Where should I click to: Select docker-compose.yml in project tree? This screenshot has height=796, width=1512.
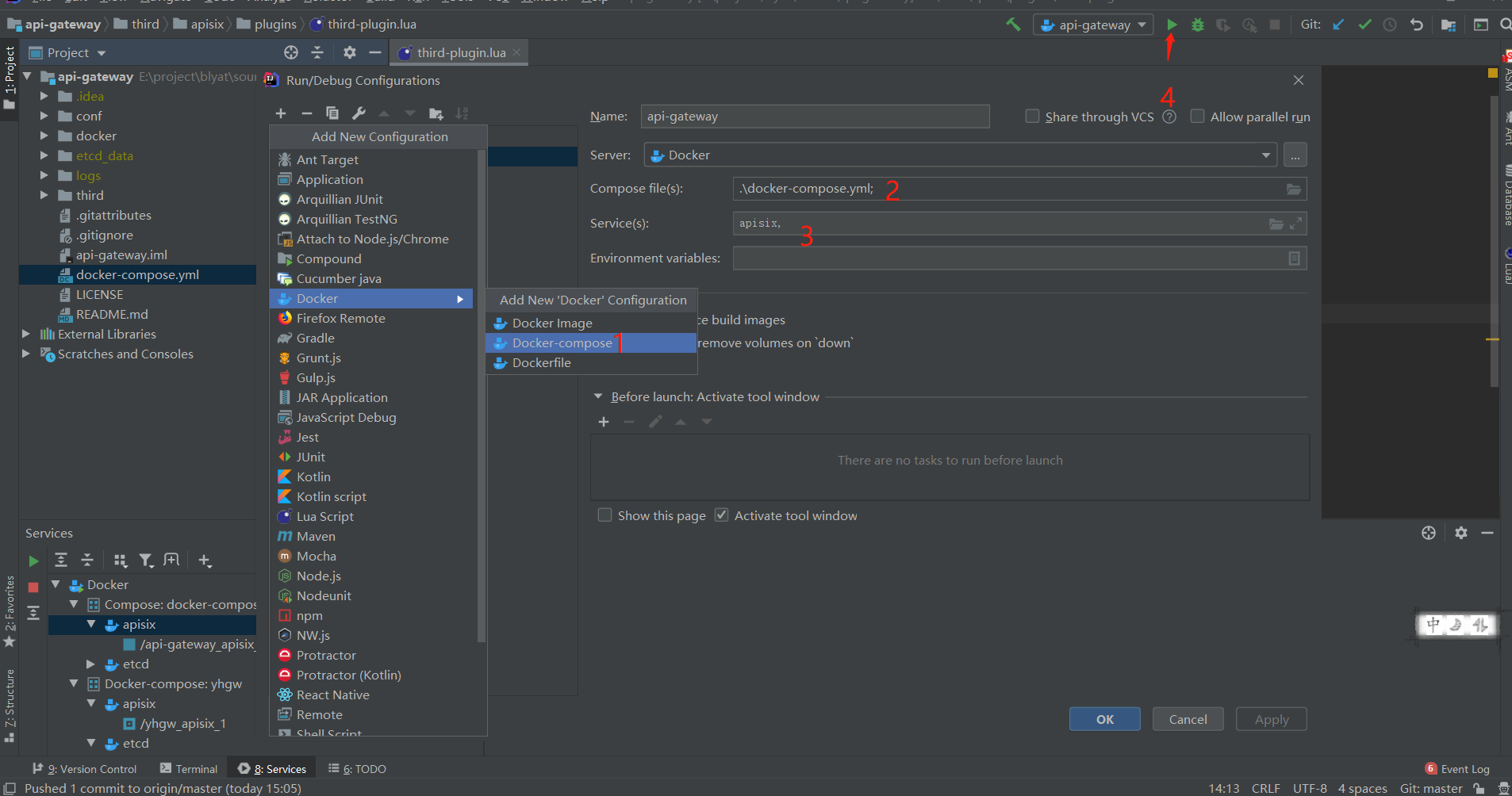click(x=137, y=274)
